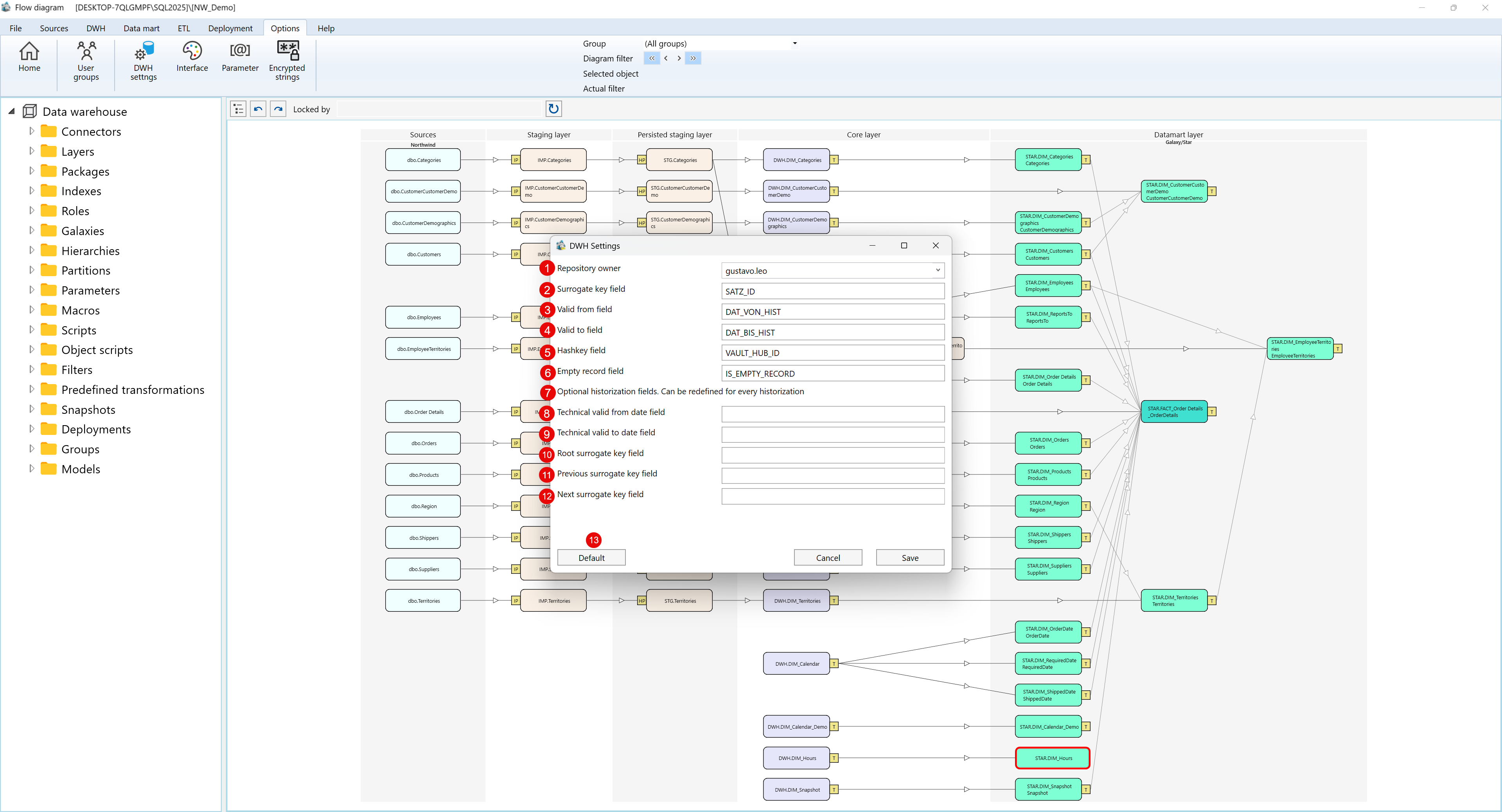Click the redo arrow in diagram toolbar
The height and width of the screenshot is (812, 1502).
coord(278,108)
